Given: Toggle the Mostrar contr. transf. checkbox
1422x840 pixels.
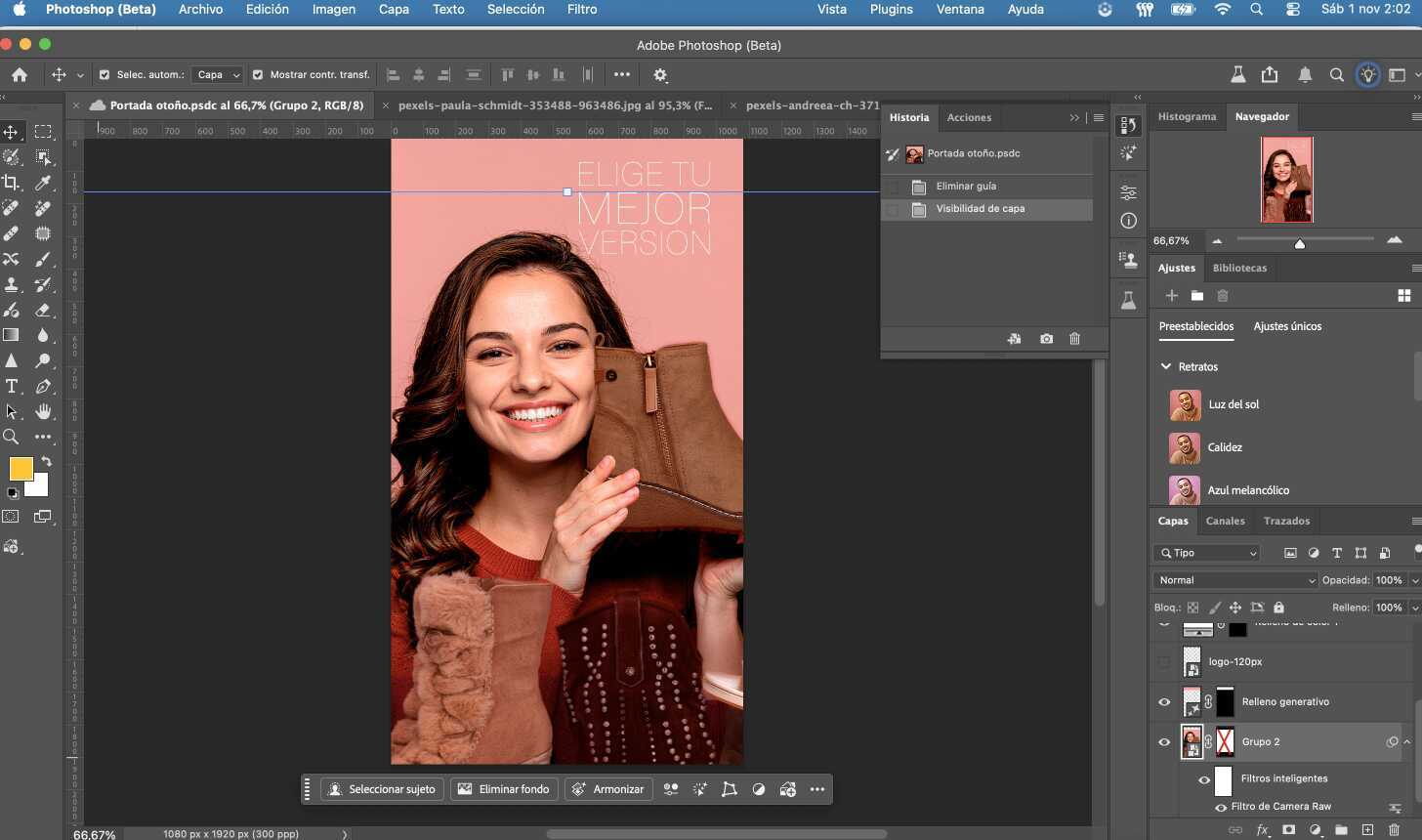Looking at the screenshot, I should (258, 74).
